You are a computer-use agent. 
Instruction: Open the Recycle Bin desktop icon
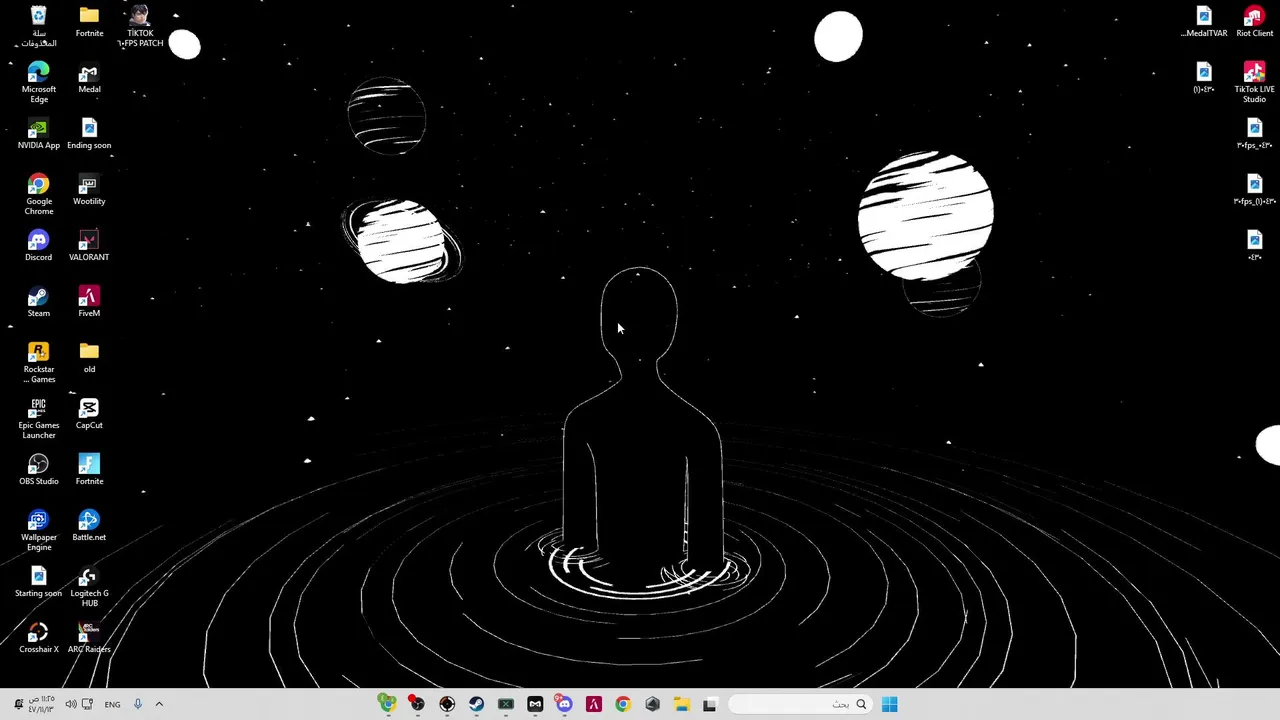(x=38, y=26)
